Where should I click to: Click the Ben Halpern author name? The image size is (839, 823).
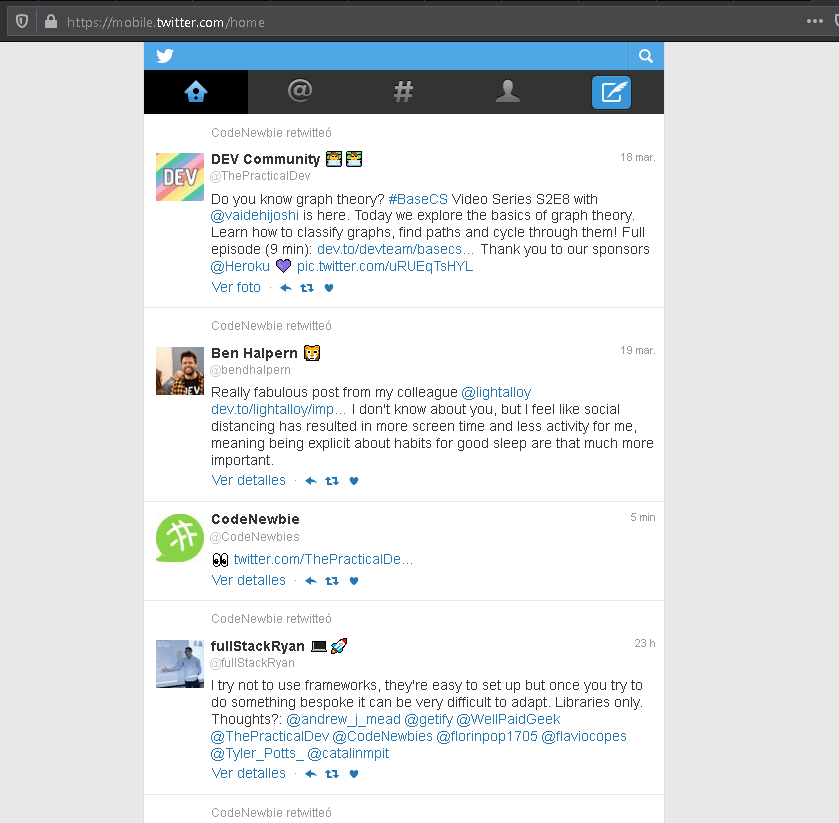[254, 353]
